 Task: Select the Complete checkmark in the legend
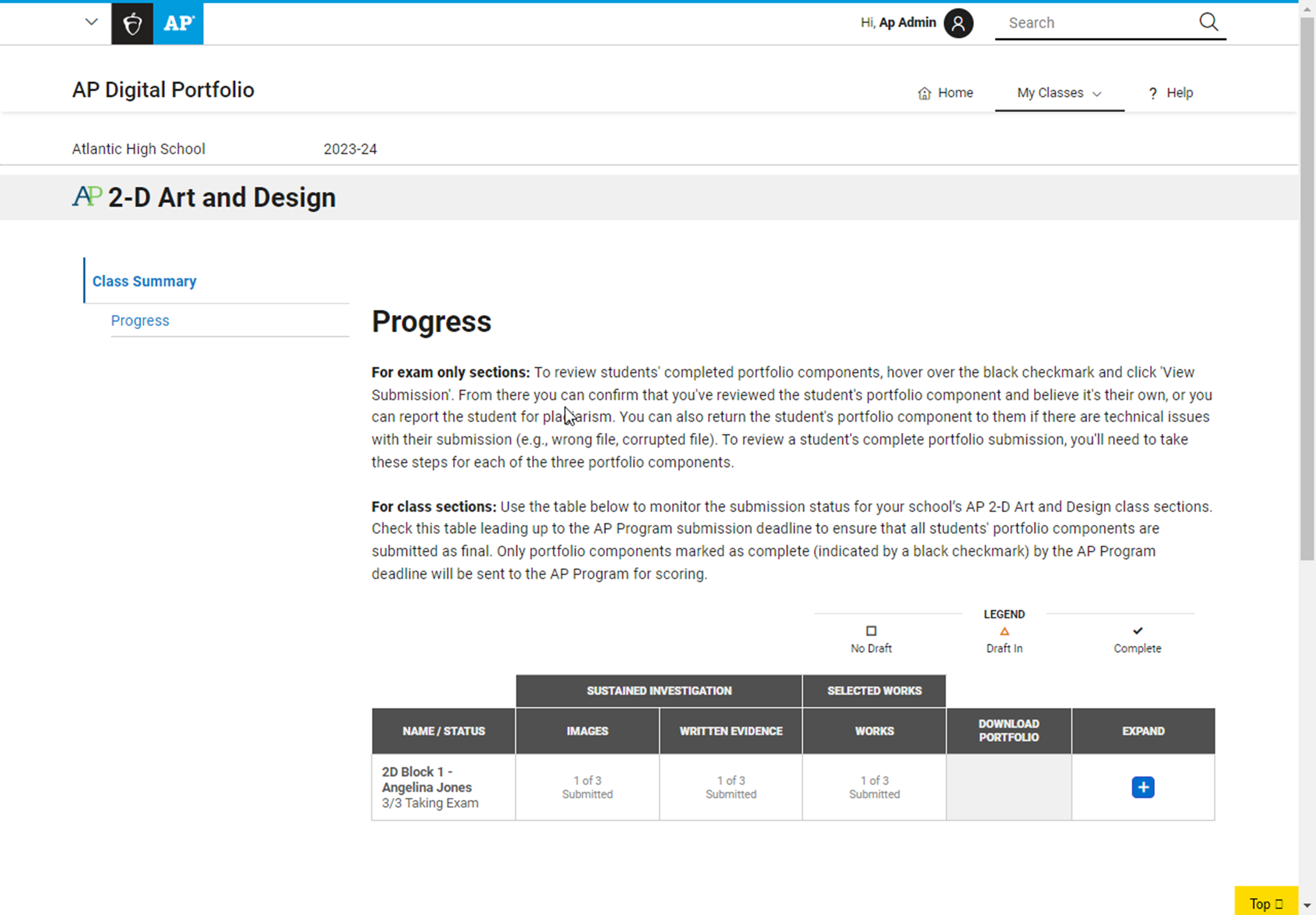tap(1138, 630)
